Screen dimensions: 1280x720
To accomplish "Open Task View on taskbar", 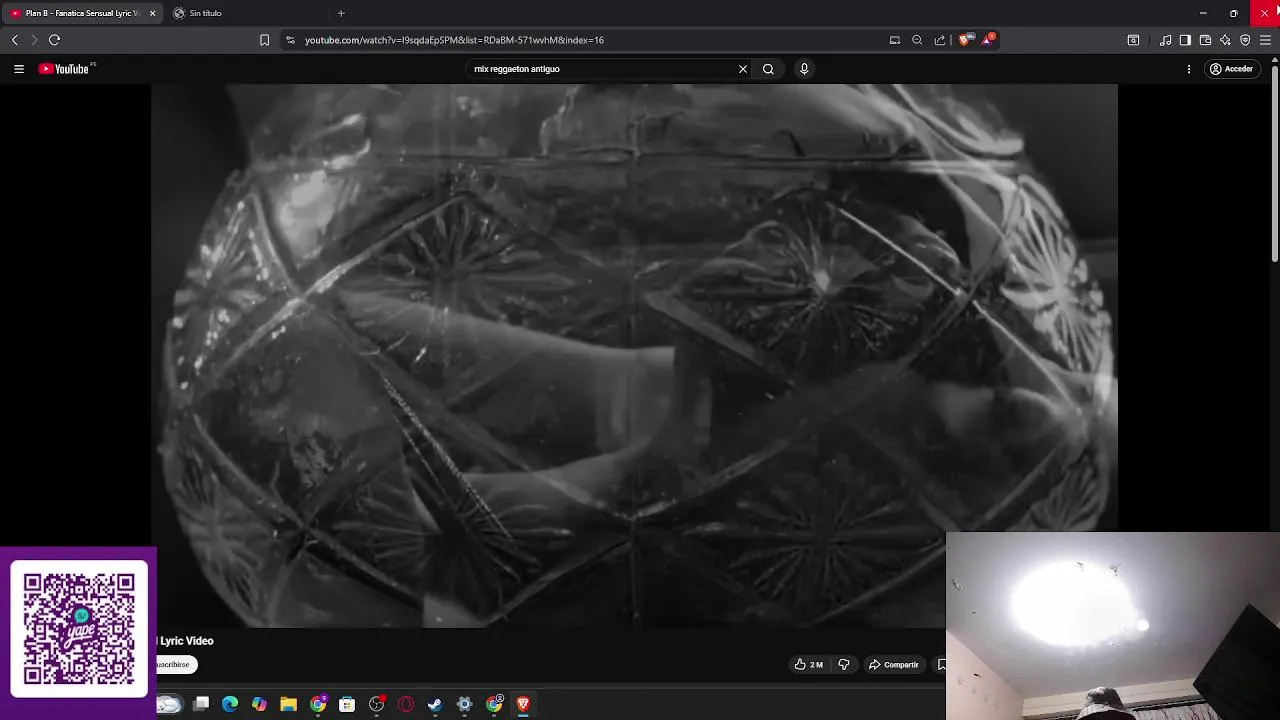I will point(201,705).
